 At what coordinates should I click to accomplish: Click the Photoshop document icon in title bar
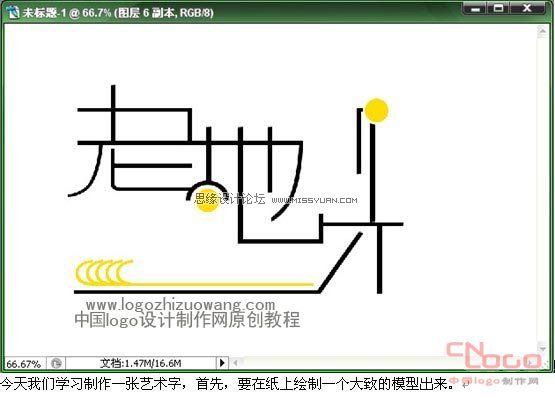pyautogui.click(x=13, y=12)
